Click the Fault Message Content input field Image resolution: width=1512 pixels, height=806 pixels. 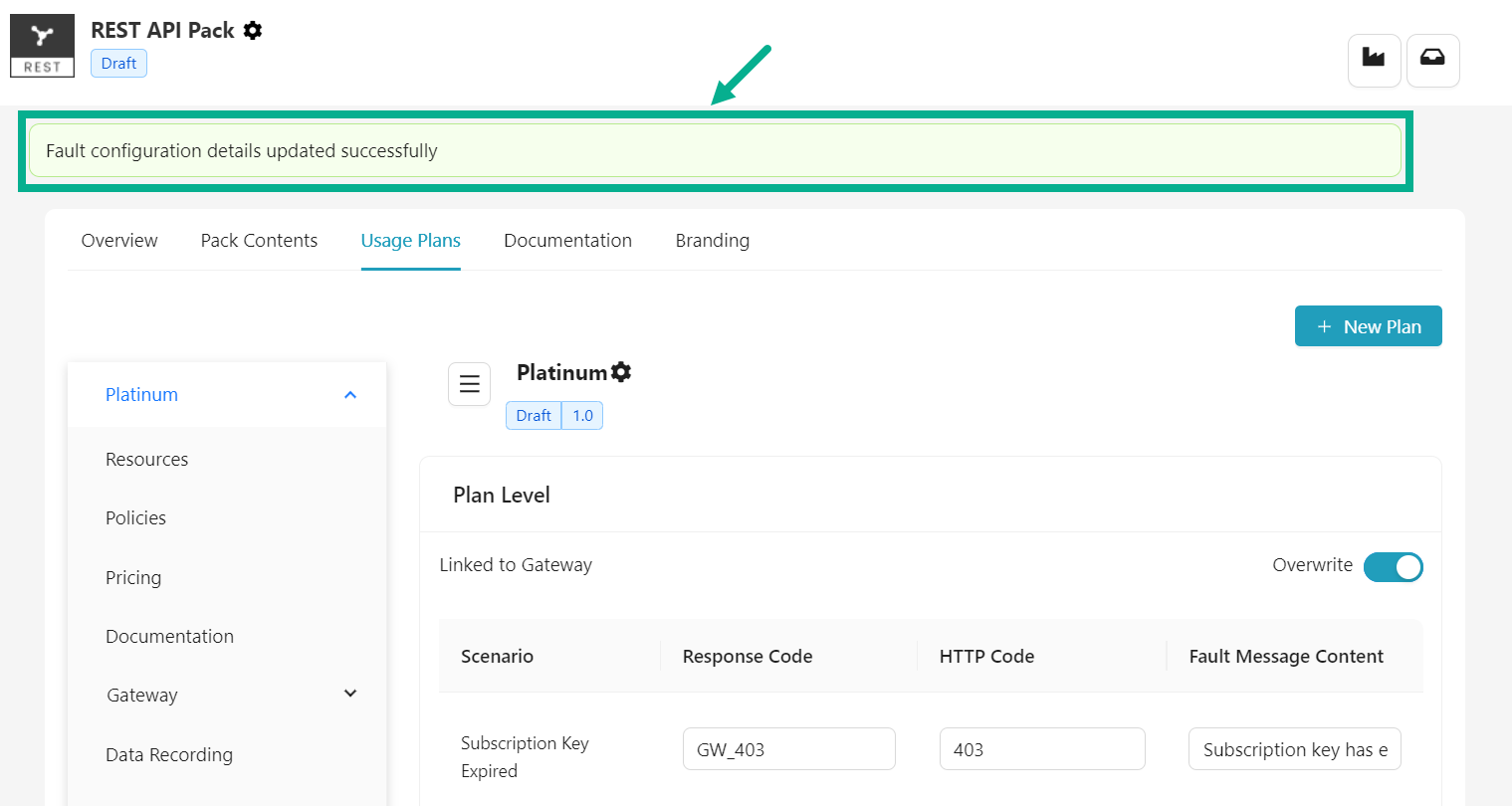(1294, 749)
